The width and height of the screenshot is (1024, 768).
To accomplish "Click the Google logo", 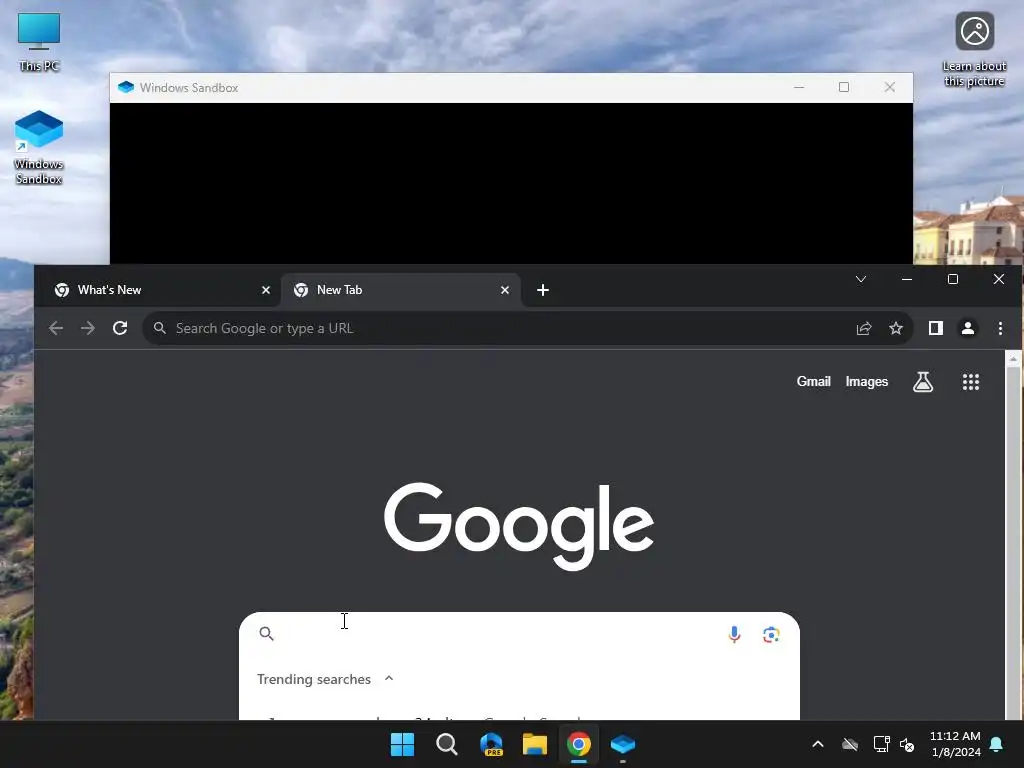I will pyautogui.click(x=519, y=526).
